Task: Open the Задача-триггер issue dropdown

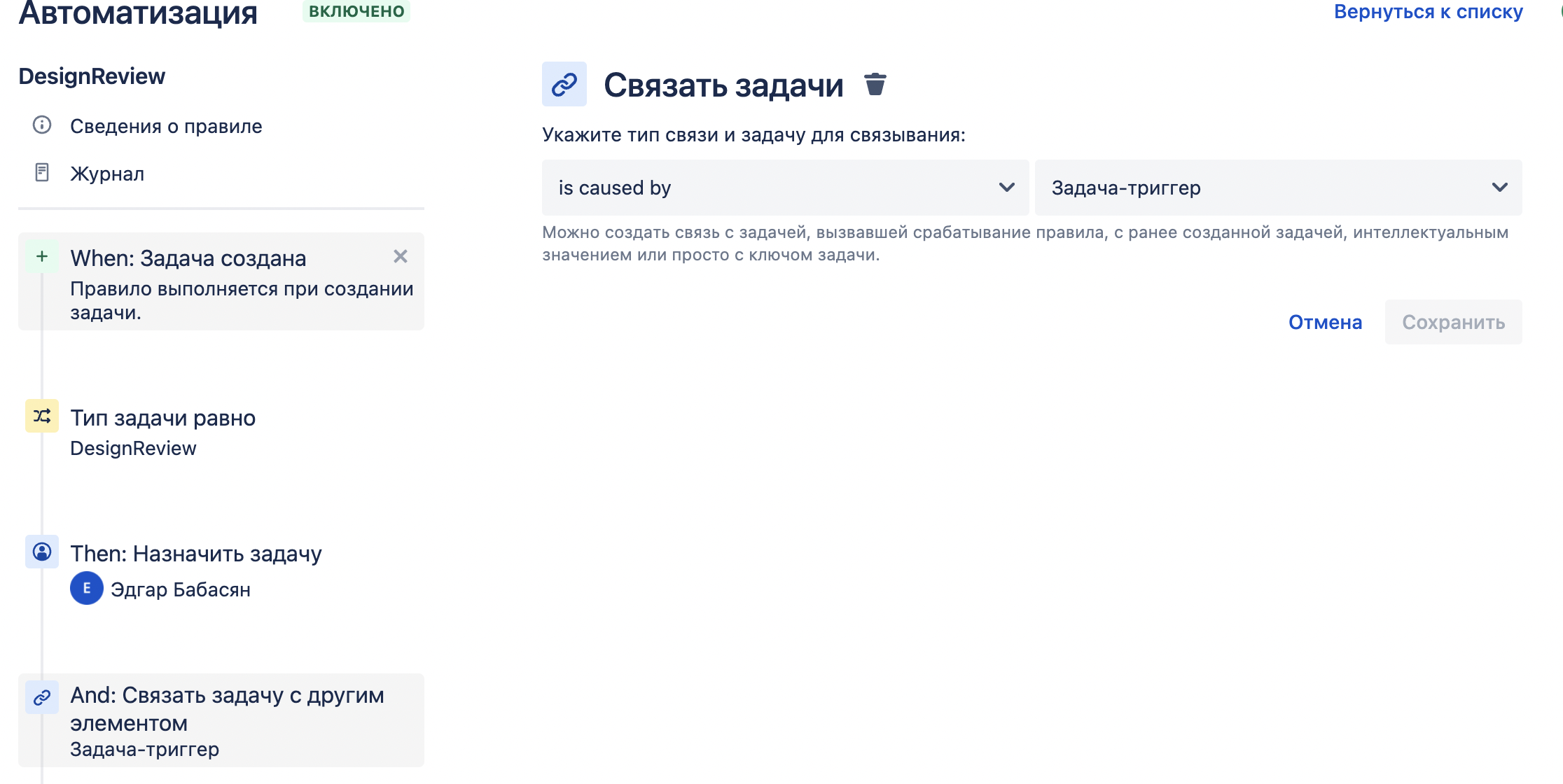Action: pyautogui.click(x=1278, y=188)
